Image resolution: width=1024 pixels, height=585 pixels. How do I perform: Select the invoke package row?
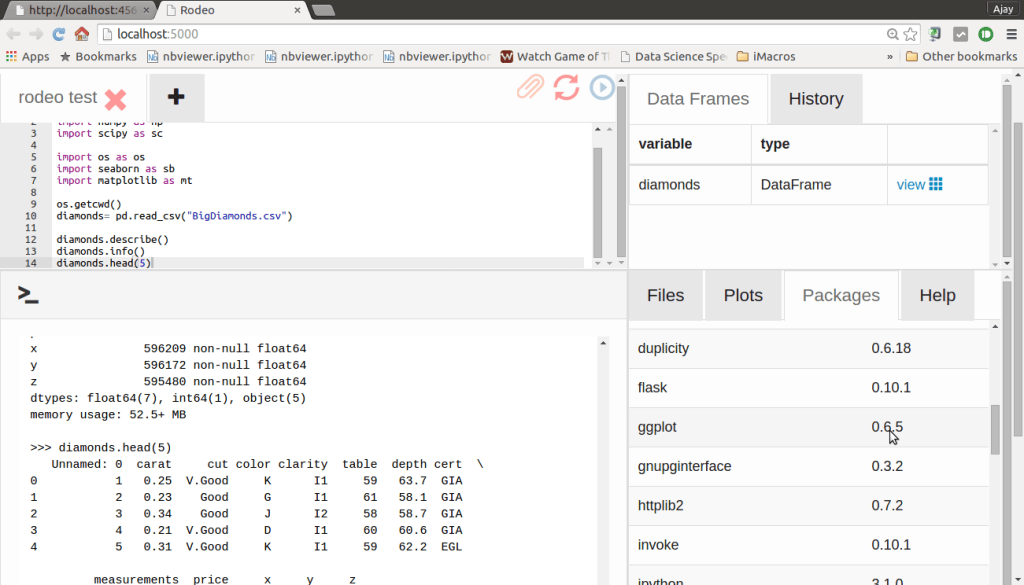coord(808,545)
